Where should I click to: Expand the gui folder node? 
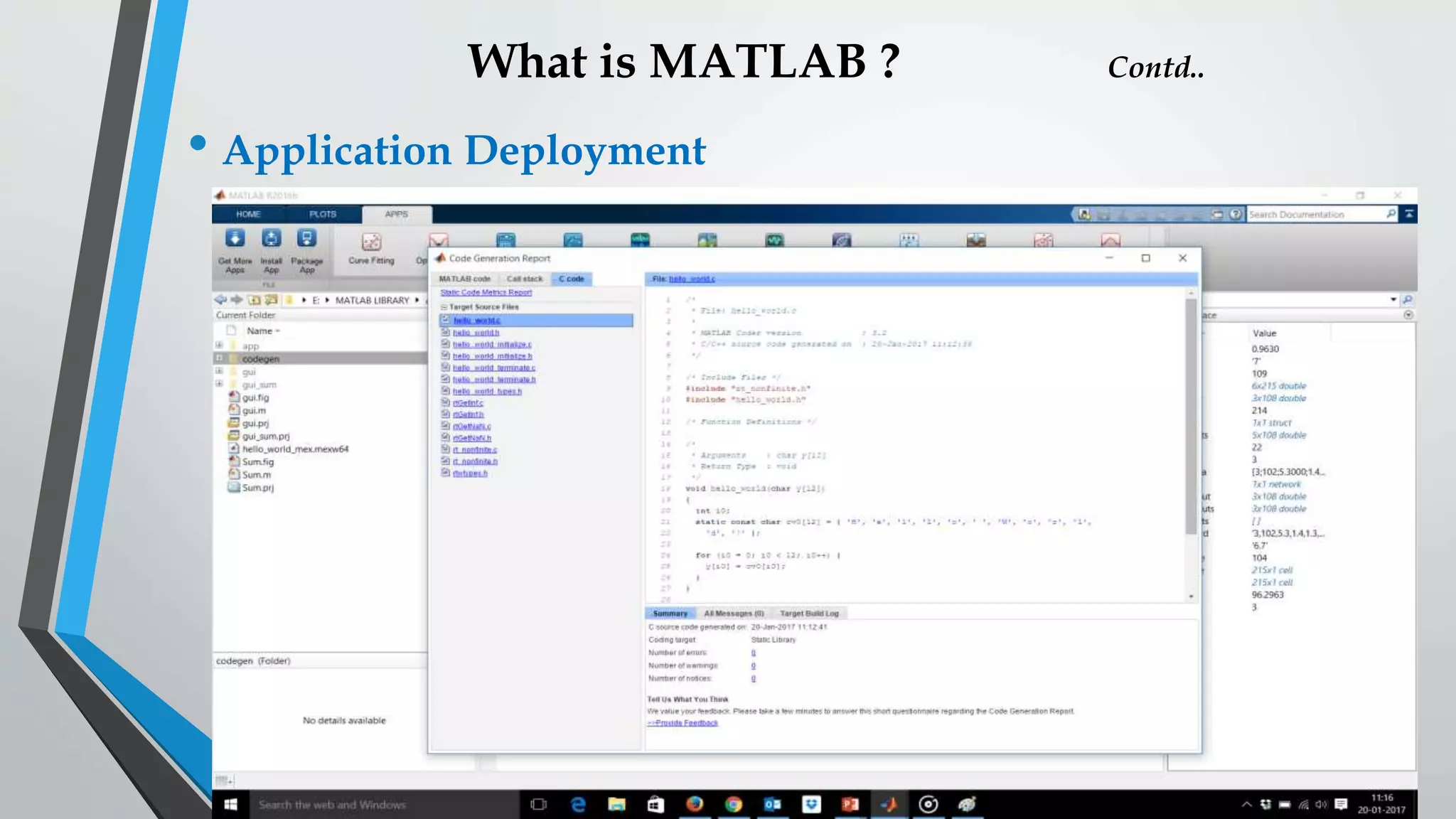[219, 371]
